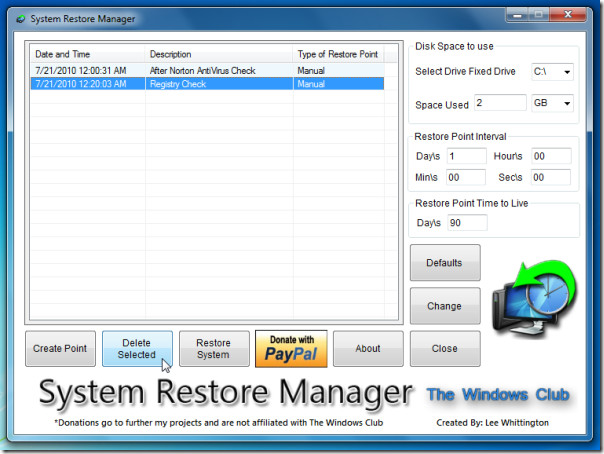Click the Space Used input field
This screenshot has width=604, height=454.
(500, 103)
